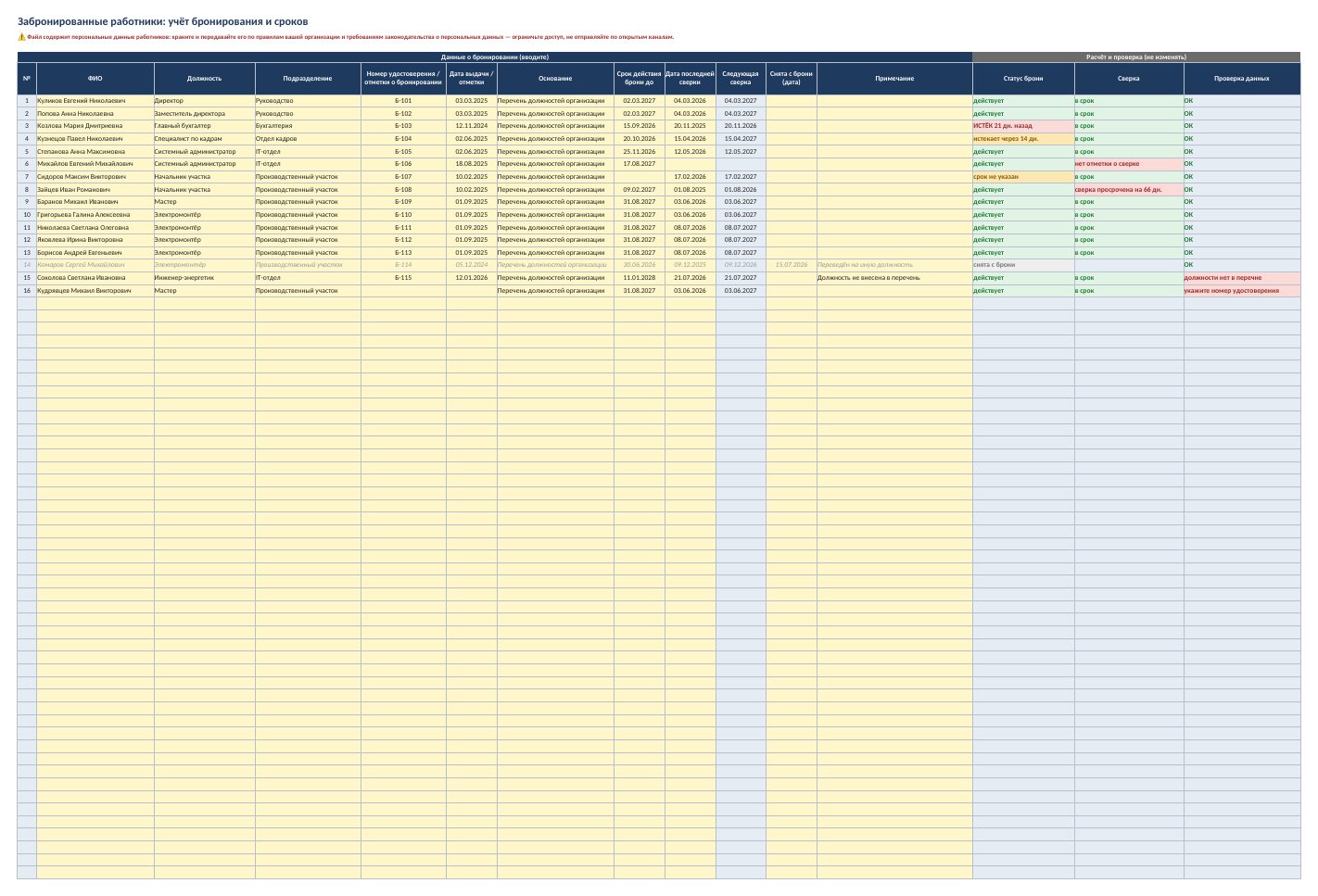
Task: Click the 'ФИО' column header
Action: tap(95, 79)
